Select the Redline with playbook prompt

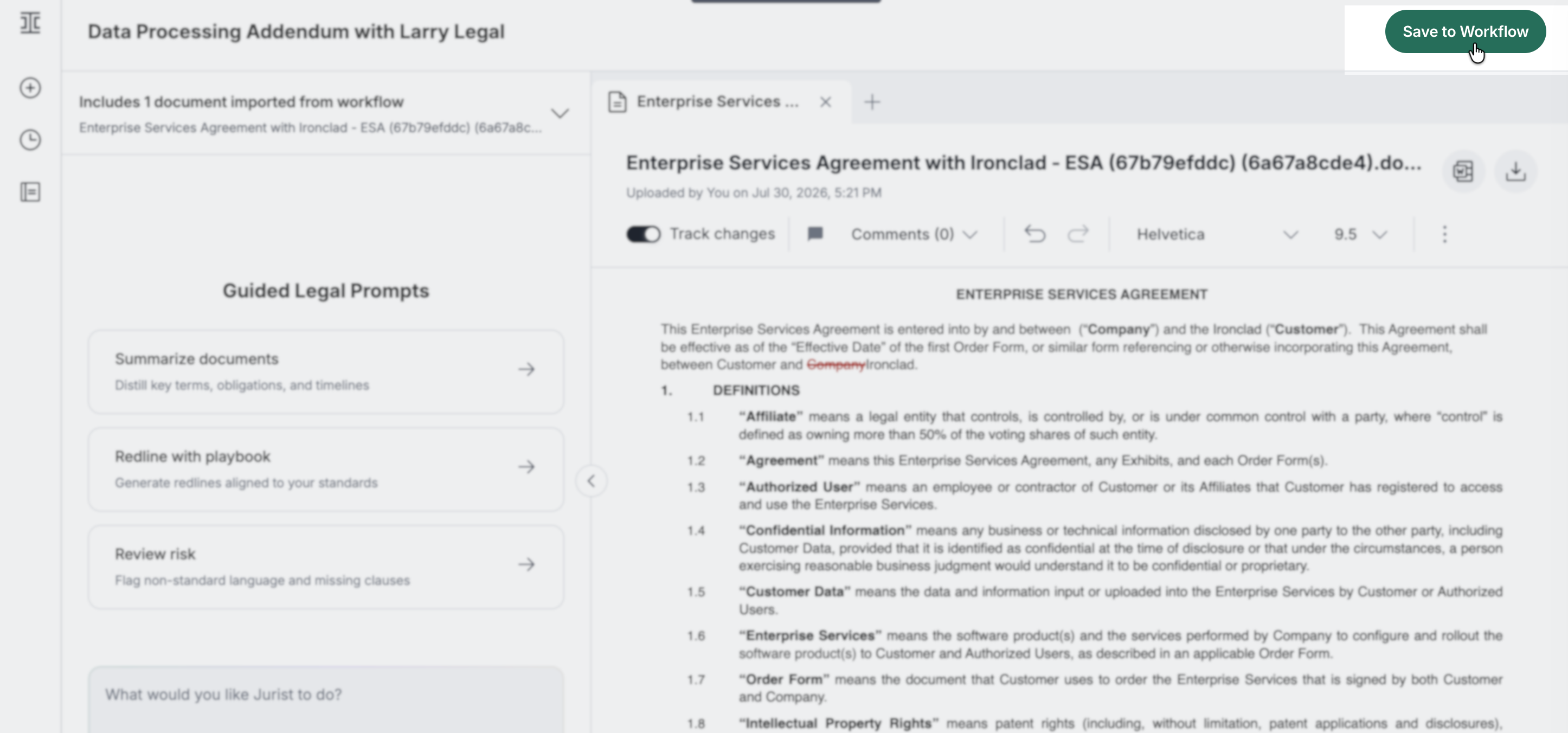pos(326,469)
